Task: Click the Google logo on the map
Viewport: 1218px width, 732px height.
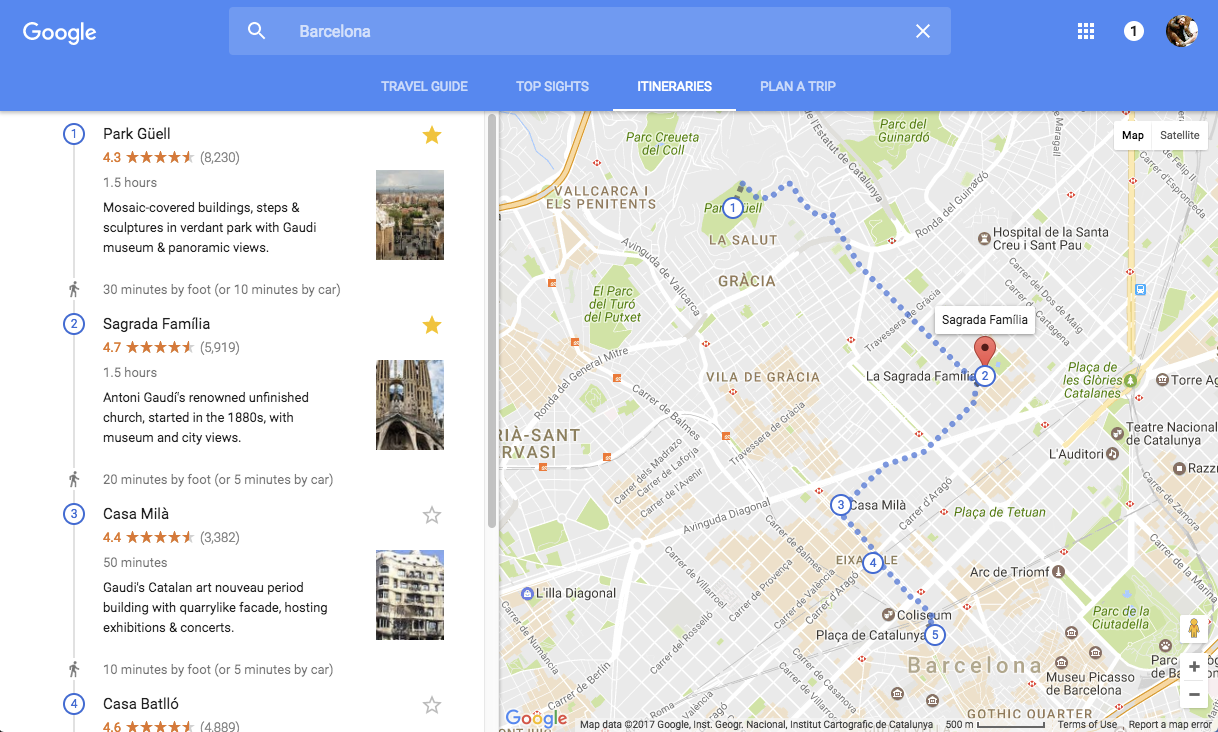Action: [x=536, y=718]
